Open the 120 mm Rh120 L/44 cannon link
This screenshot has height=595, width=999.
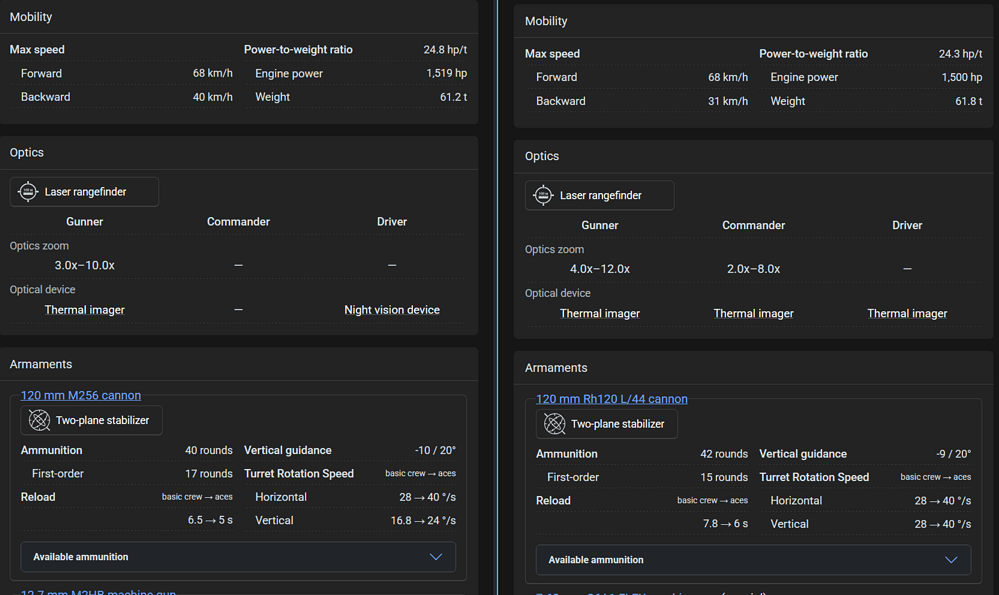tap(612, 399)
